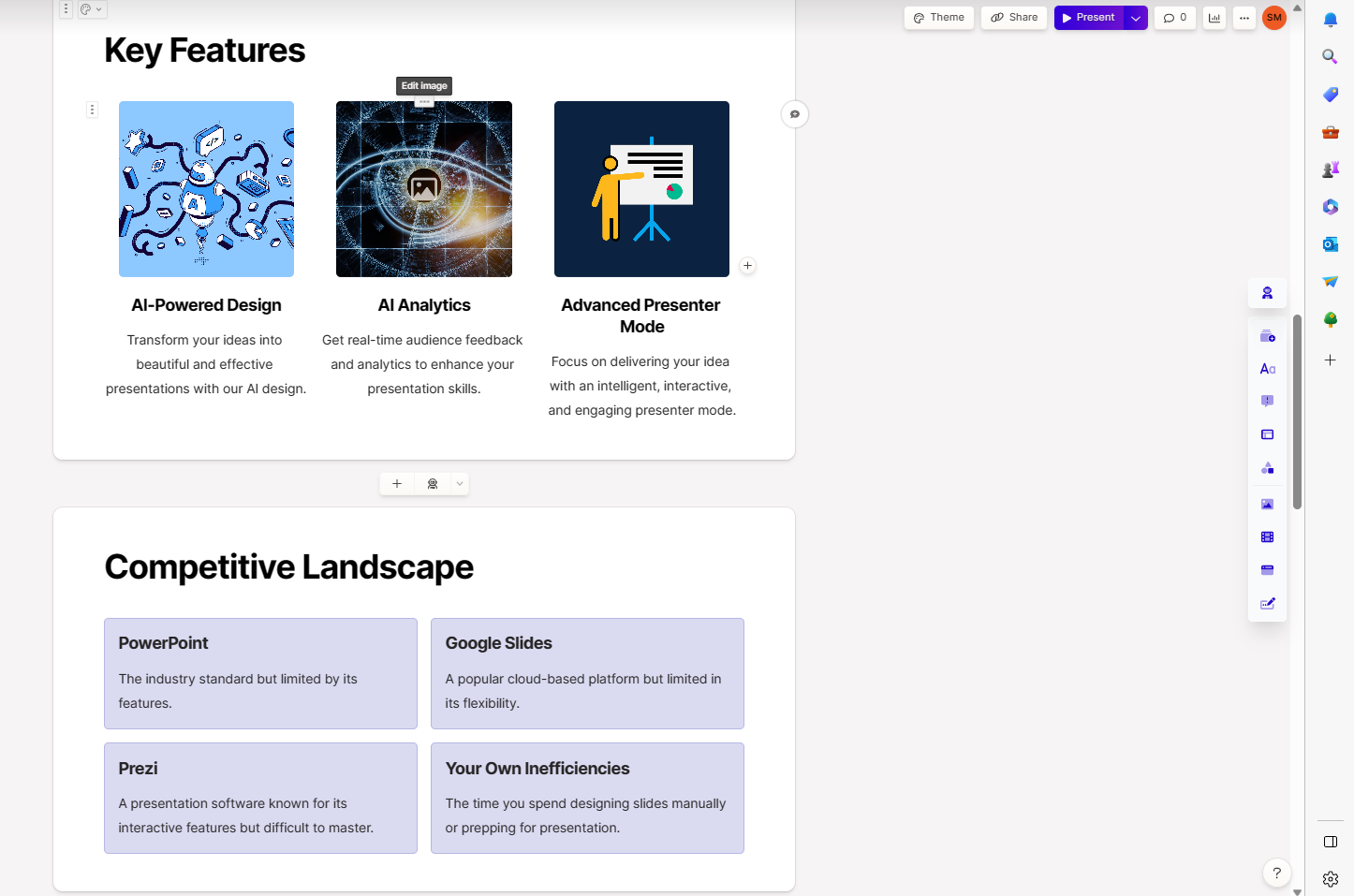Open the layout options icon
Image resolution: width=1354 pixels, height=896 pixels.
1267,434
